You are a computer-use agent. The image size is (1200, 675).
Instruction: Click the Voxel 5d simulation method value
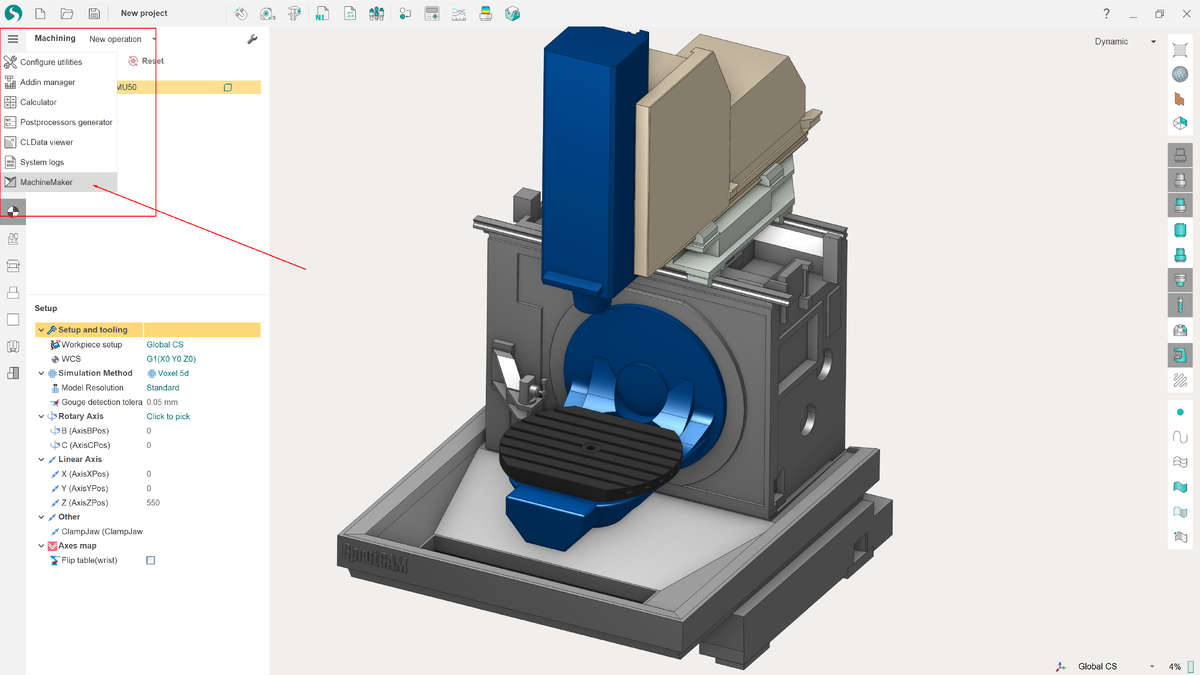[168, 373]
